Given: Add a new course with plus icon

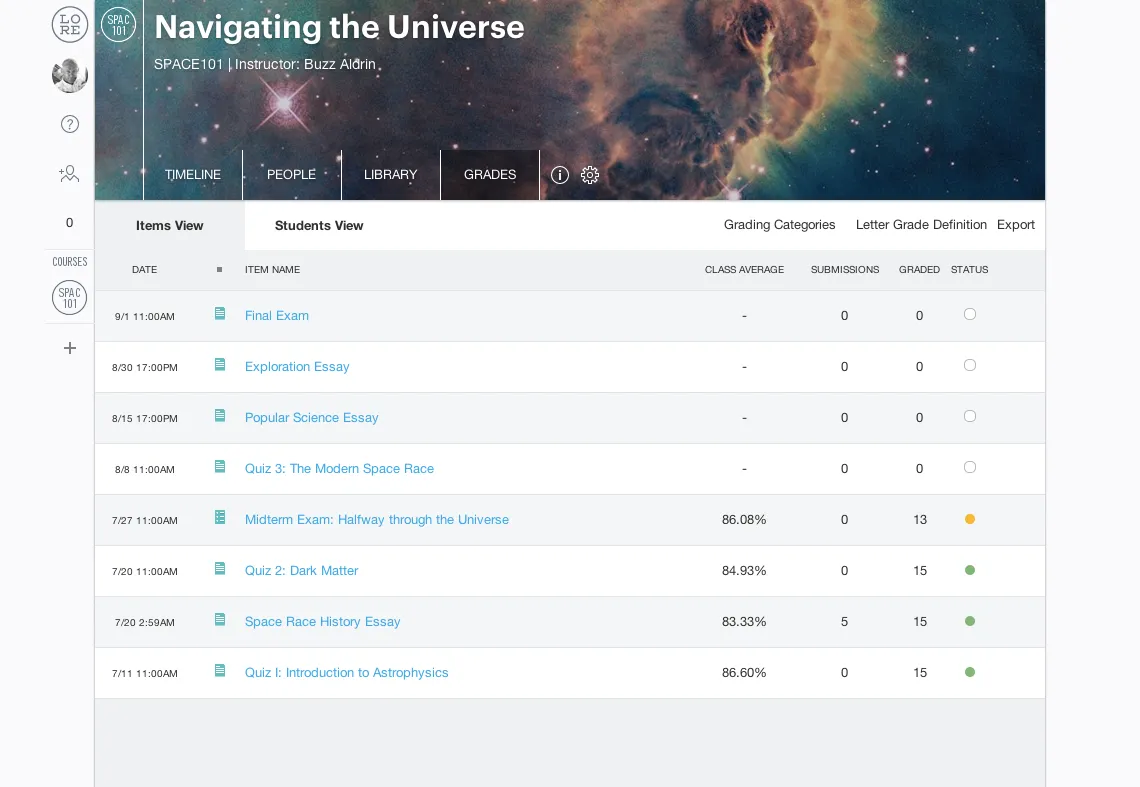Looking at the screenshot, I should pyautogui.click(x=70, y=348).
